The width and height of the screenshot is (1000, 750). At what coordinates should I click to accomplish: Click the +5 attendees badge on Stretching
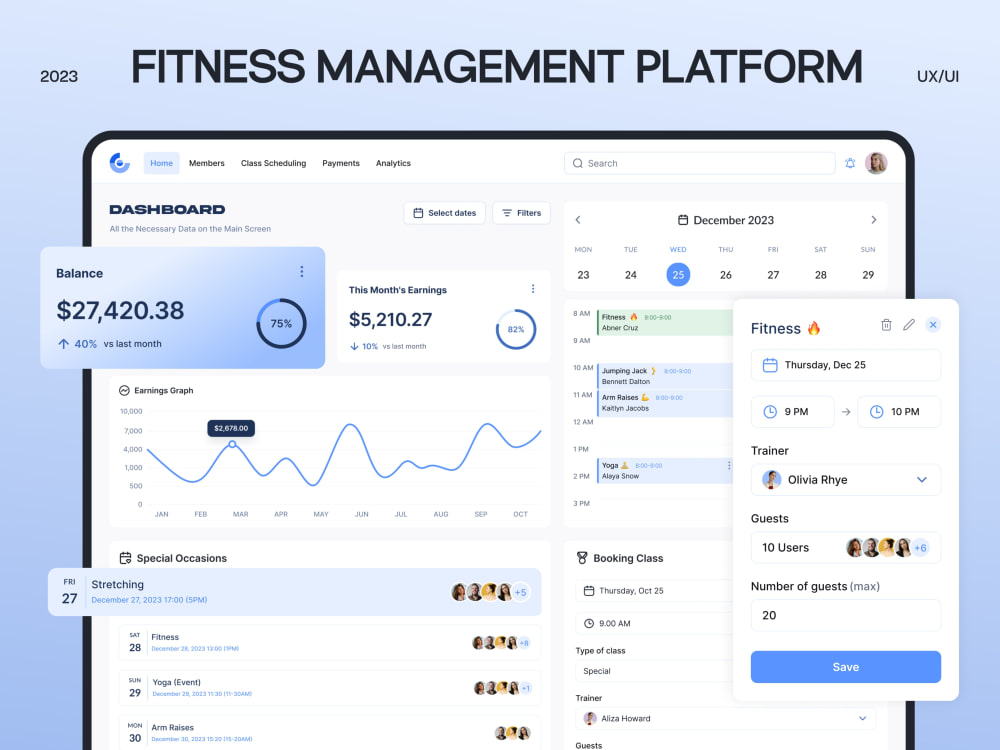[520, 592]
